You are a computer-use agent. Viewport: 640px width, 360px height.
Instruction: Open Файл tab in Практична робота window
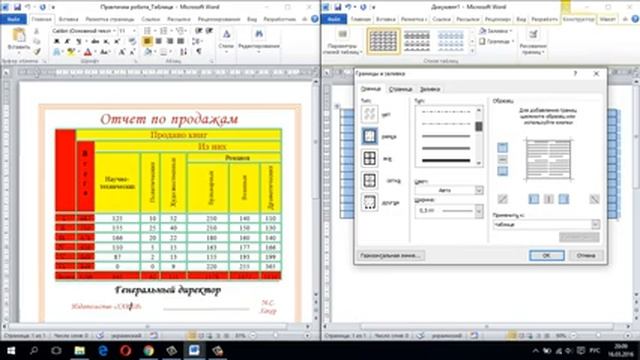pos(13,19)
